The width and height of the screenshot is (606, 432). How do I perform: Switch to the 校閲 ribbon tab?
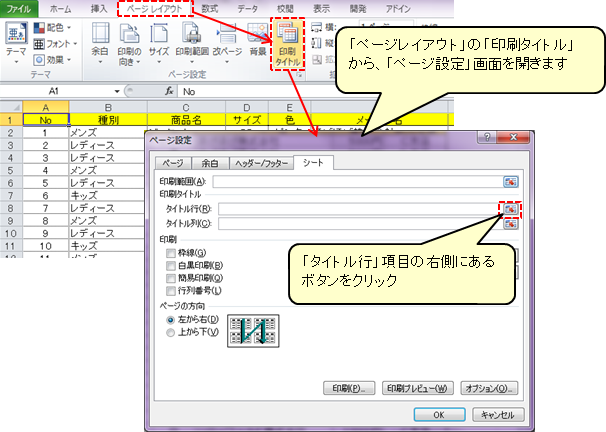285,9
